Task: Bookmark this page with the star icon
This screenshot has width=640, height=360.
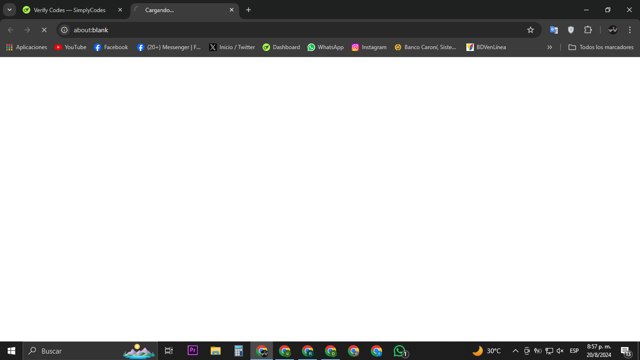Action: pyautogui.click(x=530, y=30)
